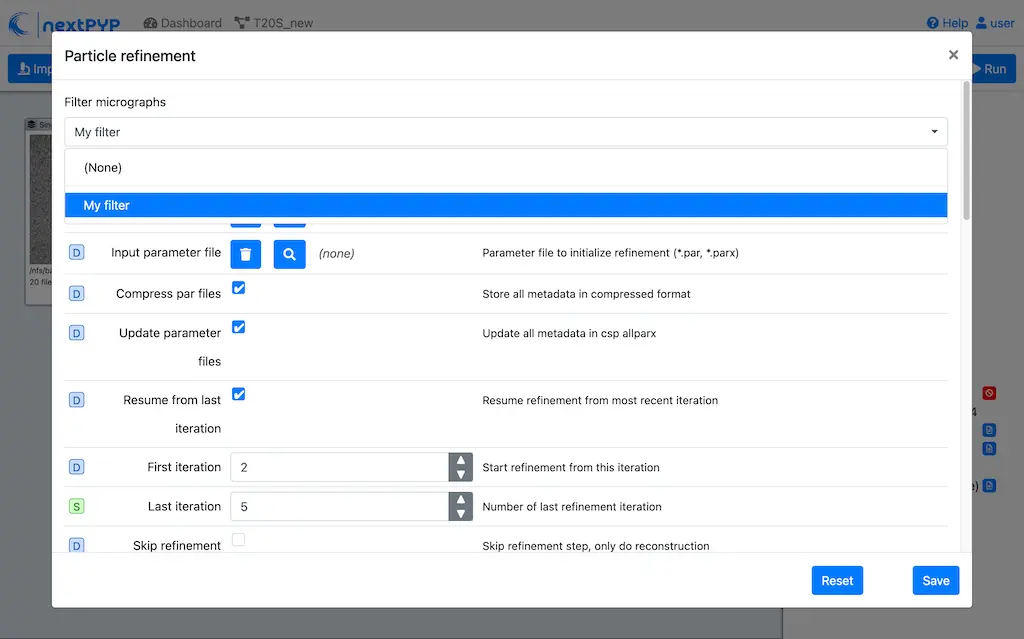Click the D badge beside Compress par files
Image resolution: width=1024 pixels, height=639 pixels.
tap(77, 294)
